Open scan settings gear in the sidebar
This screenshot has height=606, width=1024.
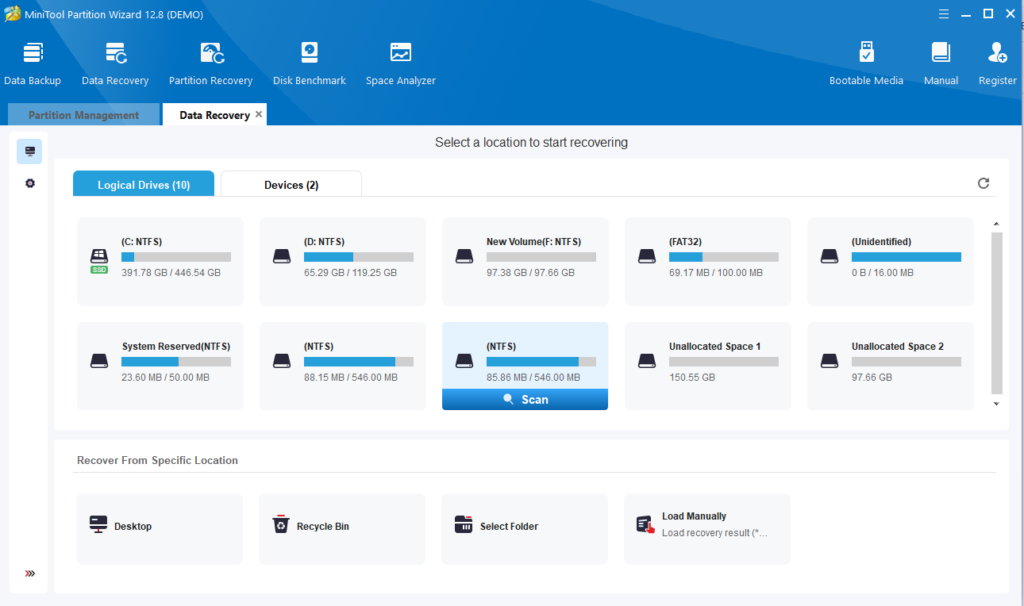tap(30, 183)
